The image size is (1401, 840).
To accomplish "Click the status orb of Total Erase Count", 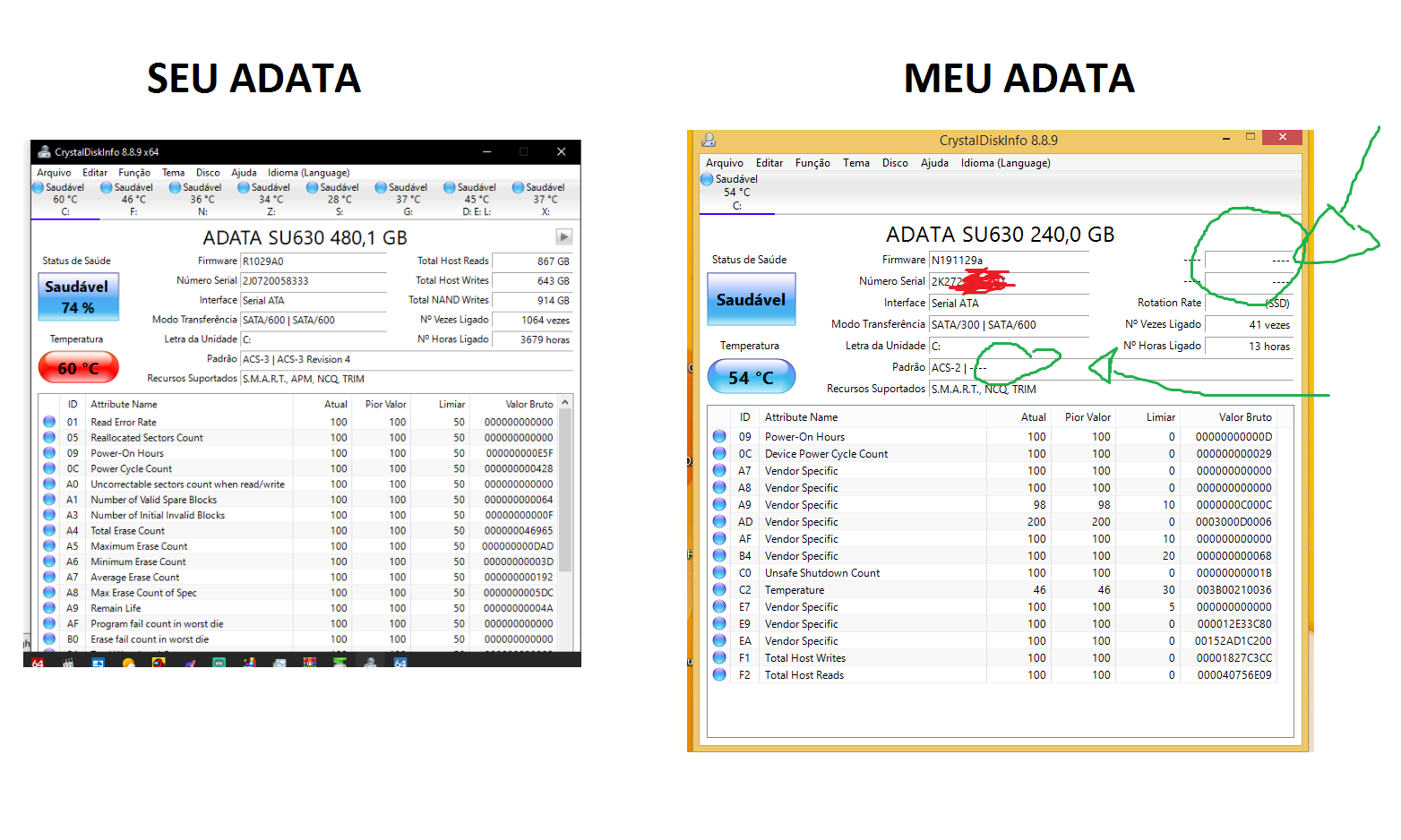I will (49, 530).
